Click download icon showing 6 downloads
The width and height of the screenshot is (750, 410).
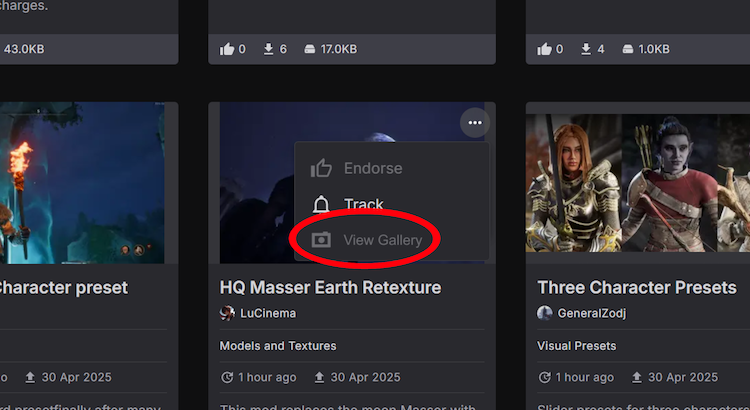[x=268, y=49]
